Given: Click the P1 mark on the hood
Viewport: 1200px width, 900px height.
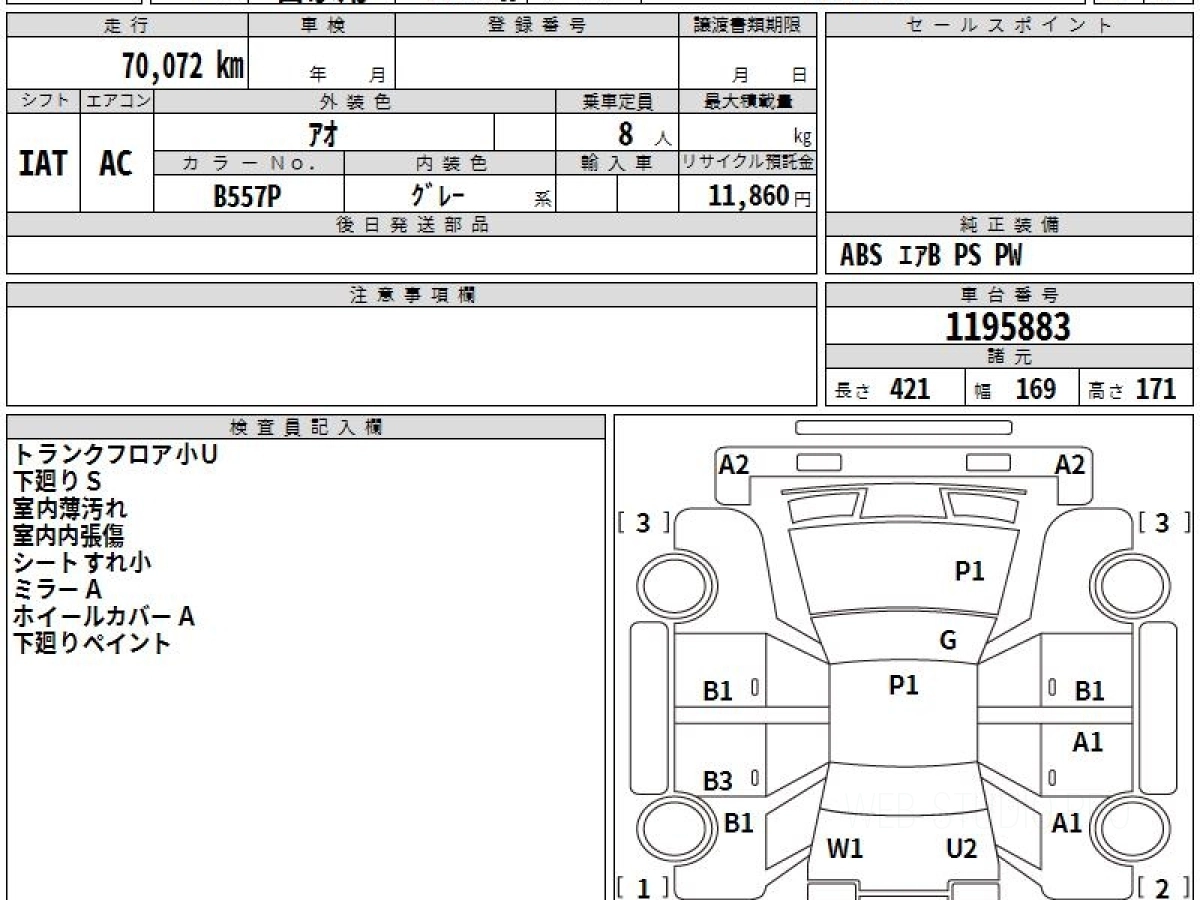Looking at the screenshot, I should click(x=969, y=571).
